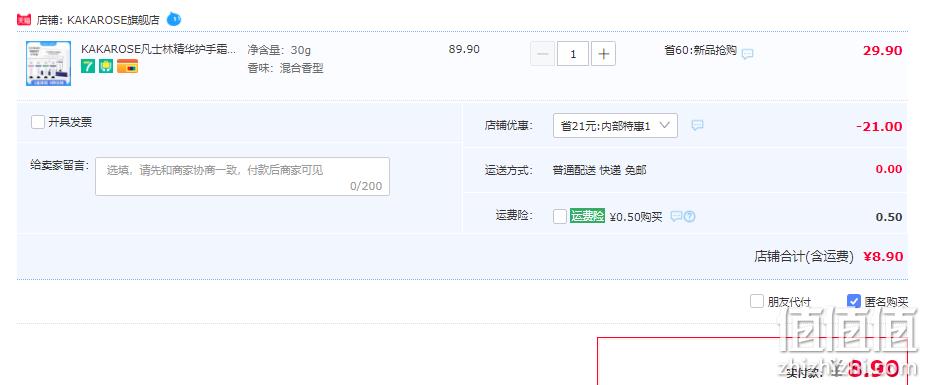The image size is (927, 385).
Task: Click the store subtotal ¥8.90
Action: click(883, 256)
